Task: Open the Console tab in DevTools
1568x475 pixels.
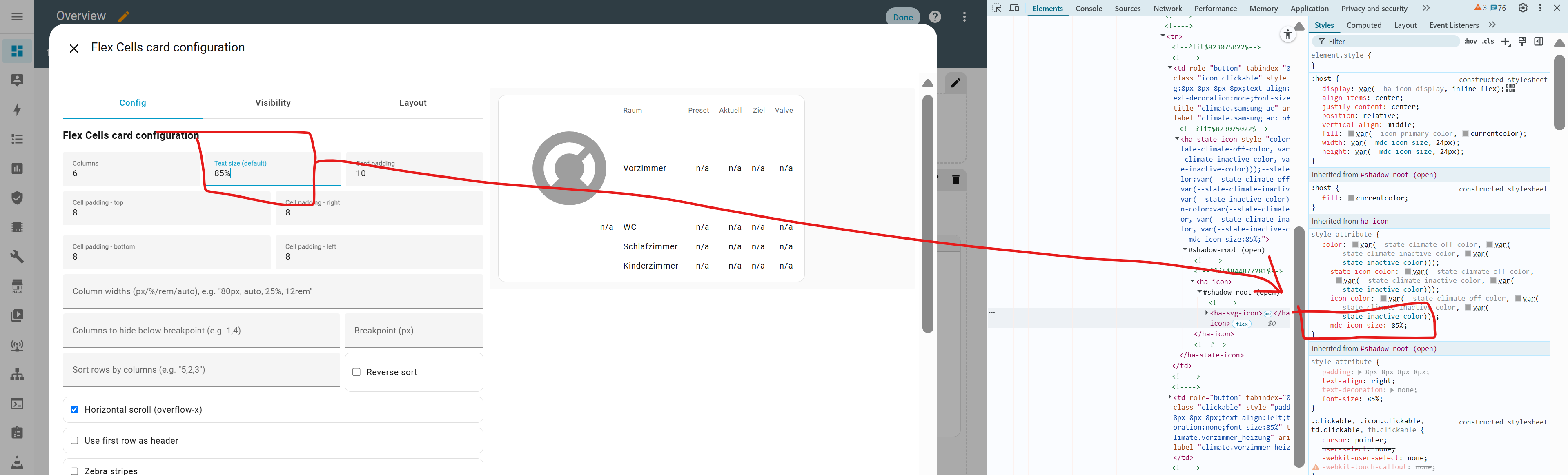Action: [x=1089, y=8]
